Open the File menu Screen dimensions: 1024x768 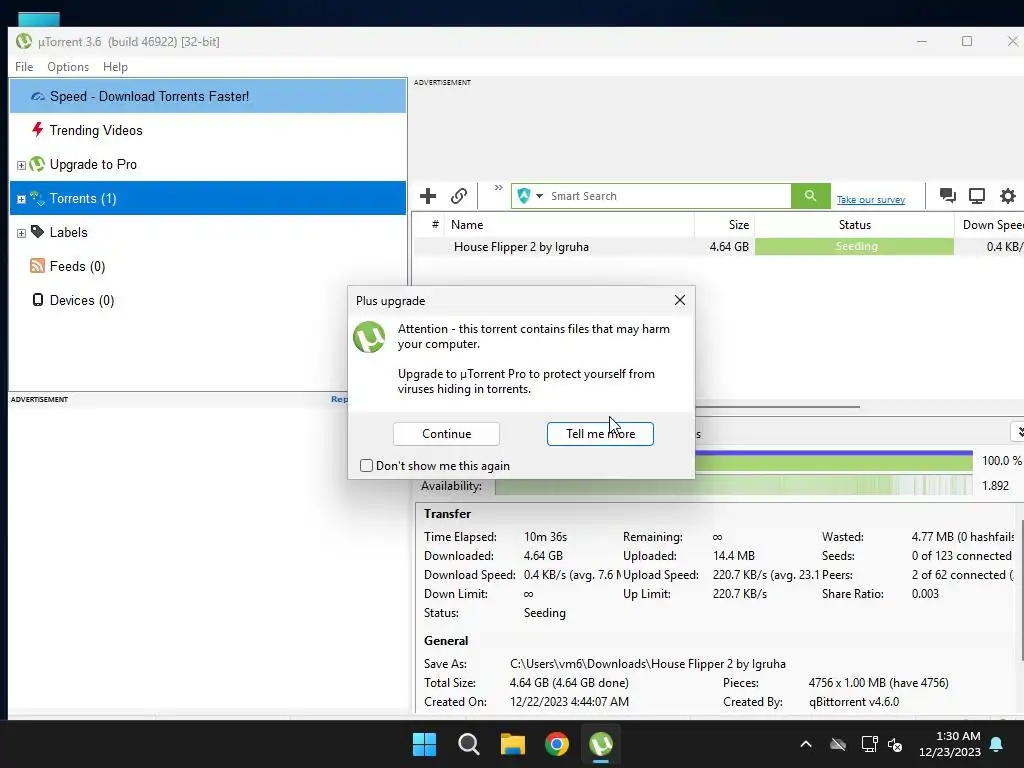[x=24, y=67]
